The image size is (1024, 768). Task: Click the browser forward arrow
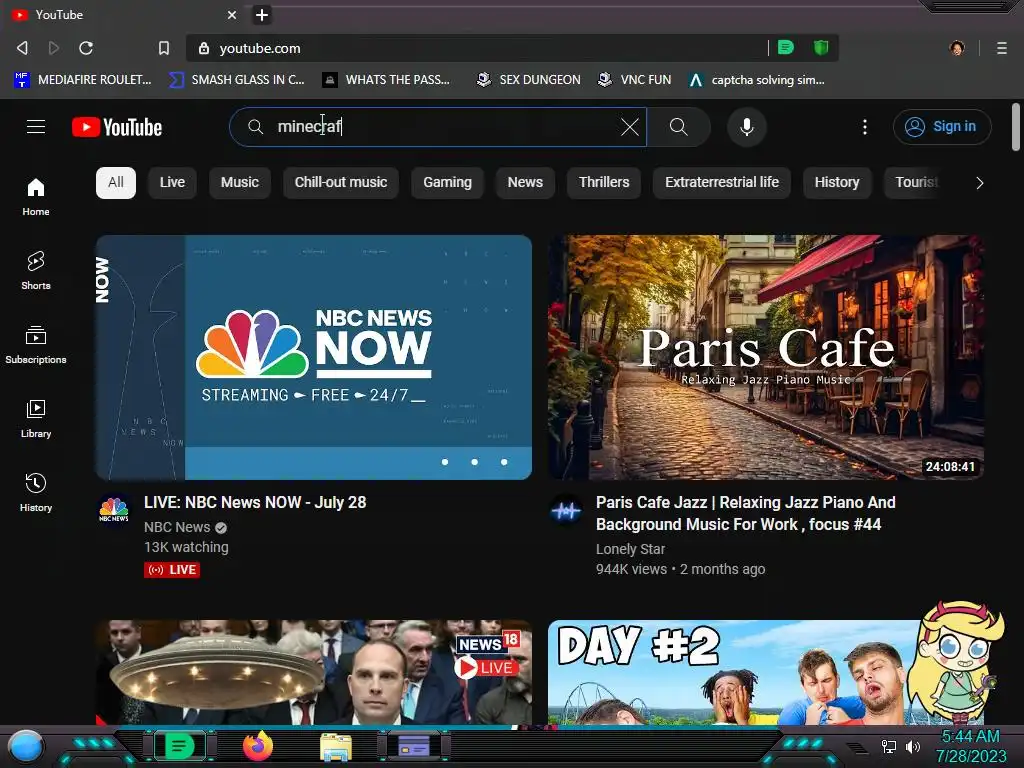[54, 48]
